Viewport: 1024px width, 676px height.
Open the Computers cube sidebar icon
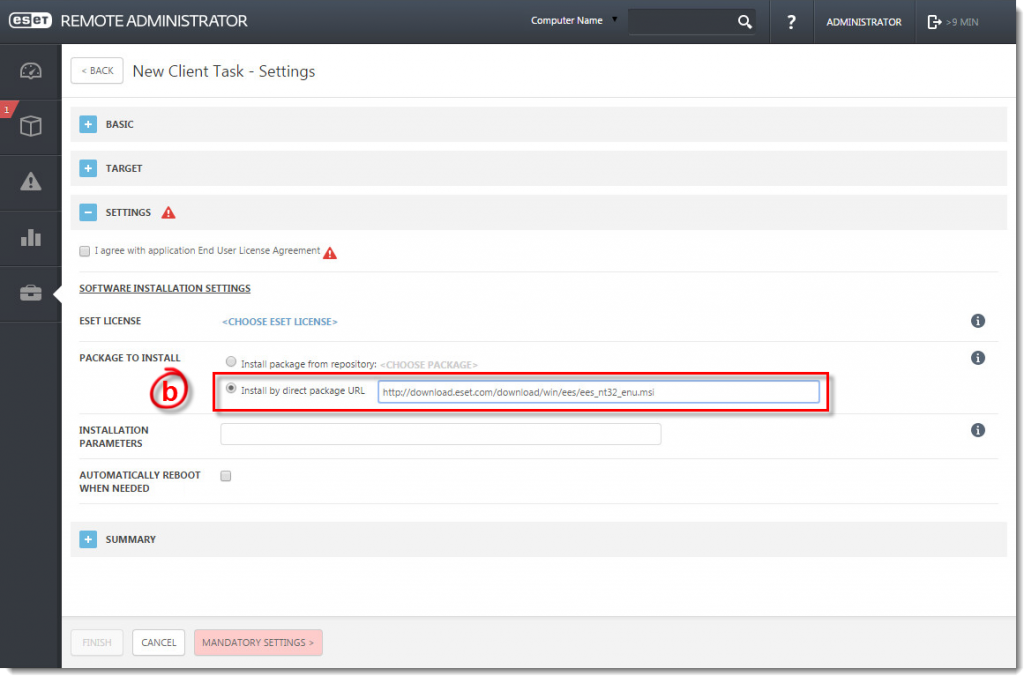point(31,126)
